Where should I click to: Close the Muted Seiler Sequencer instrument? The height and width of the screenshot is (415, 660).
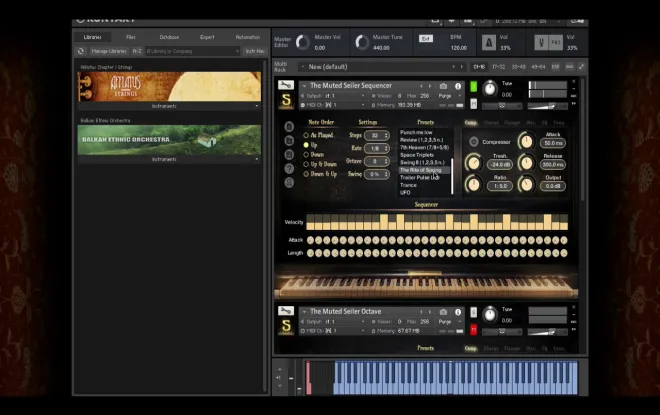(x=573, y=82)
